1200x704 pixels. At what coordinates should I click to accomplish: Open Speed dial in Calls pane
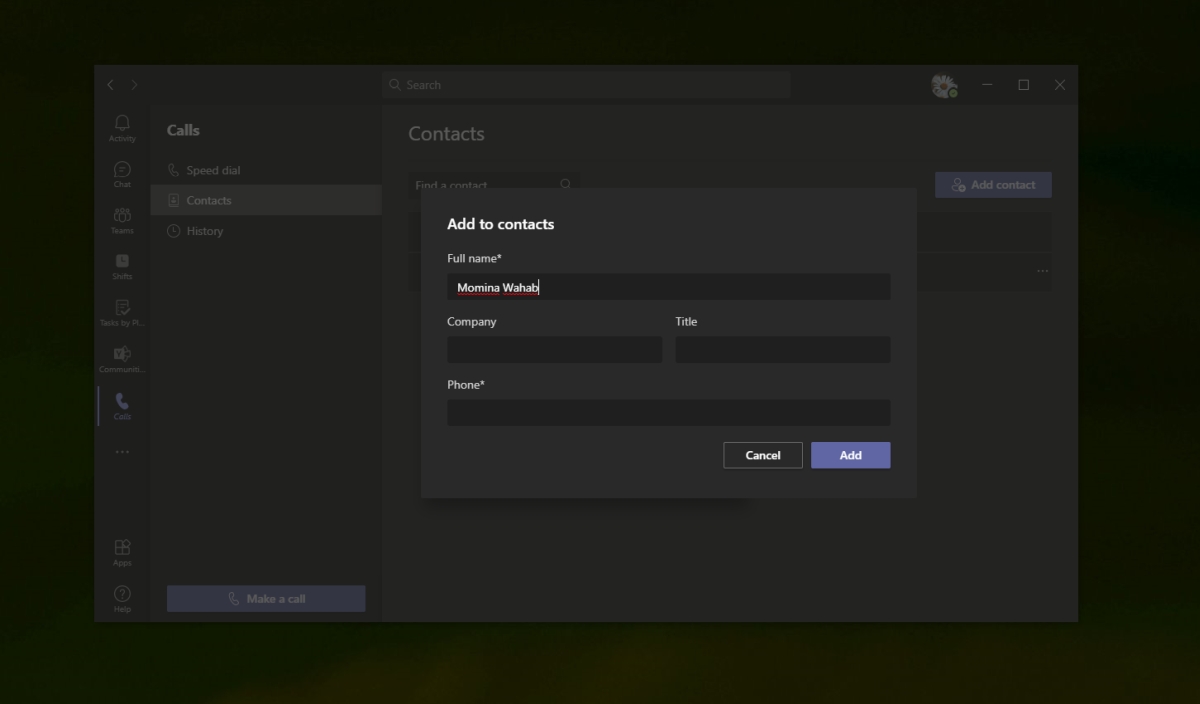click(x=266, y=170)
